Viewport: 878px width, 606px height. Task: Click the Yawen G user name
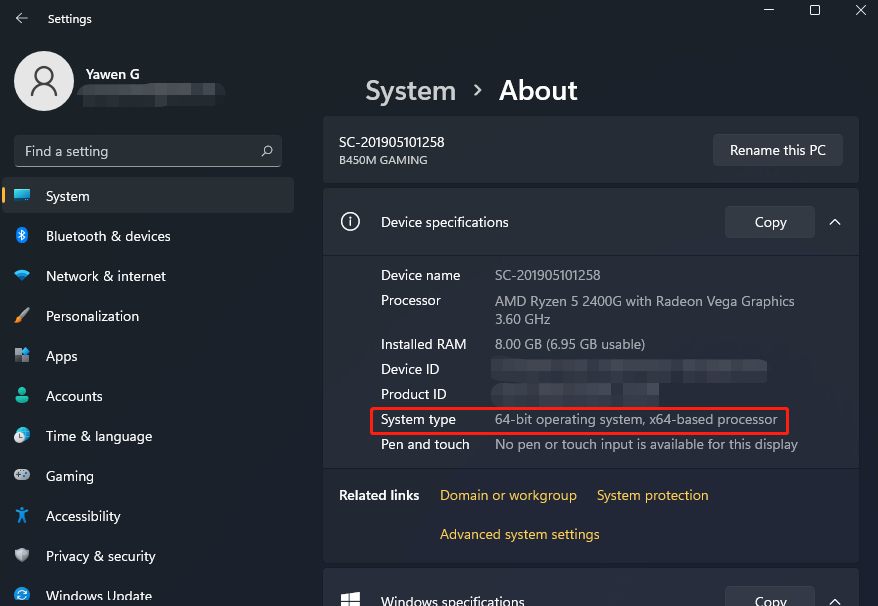click(113, 74)
